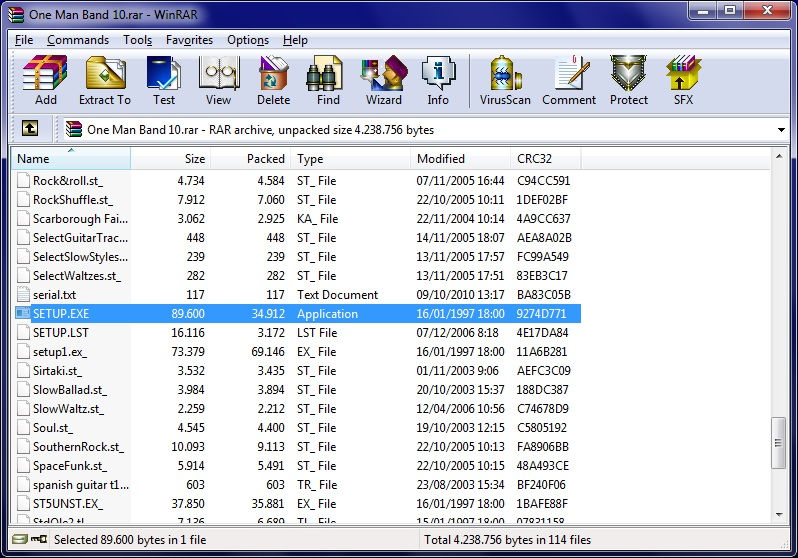This screenshot has height=558, width=798.
Task: Open the View file tool
Action: tap(218, 80)
